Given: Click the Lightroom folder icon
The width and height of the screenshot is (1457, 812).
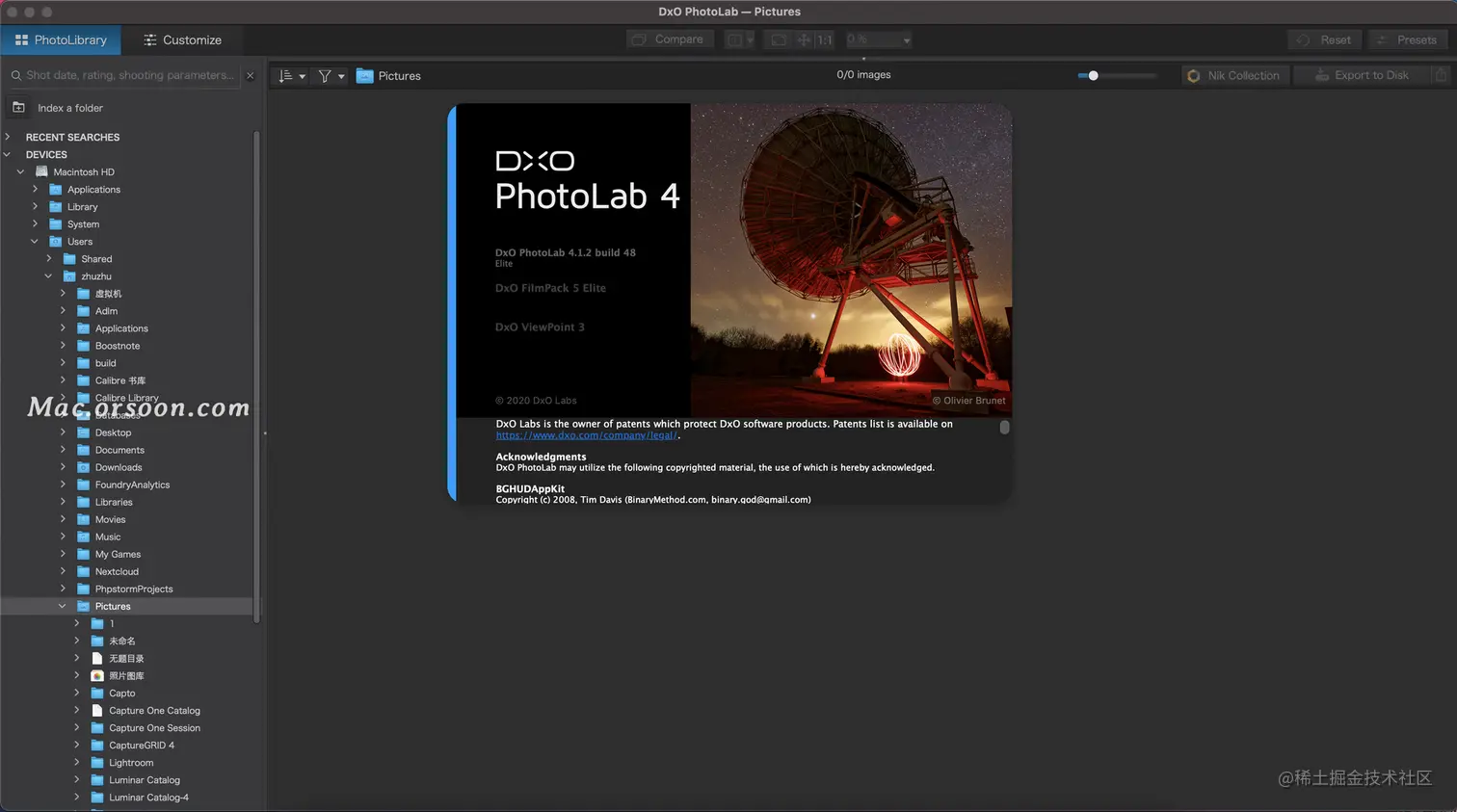Looking at the screenshot, I should [97, 762].
